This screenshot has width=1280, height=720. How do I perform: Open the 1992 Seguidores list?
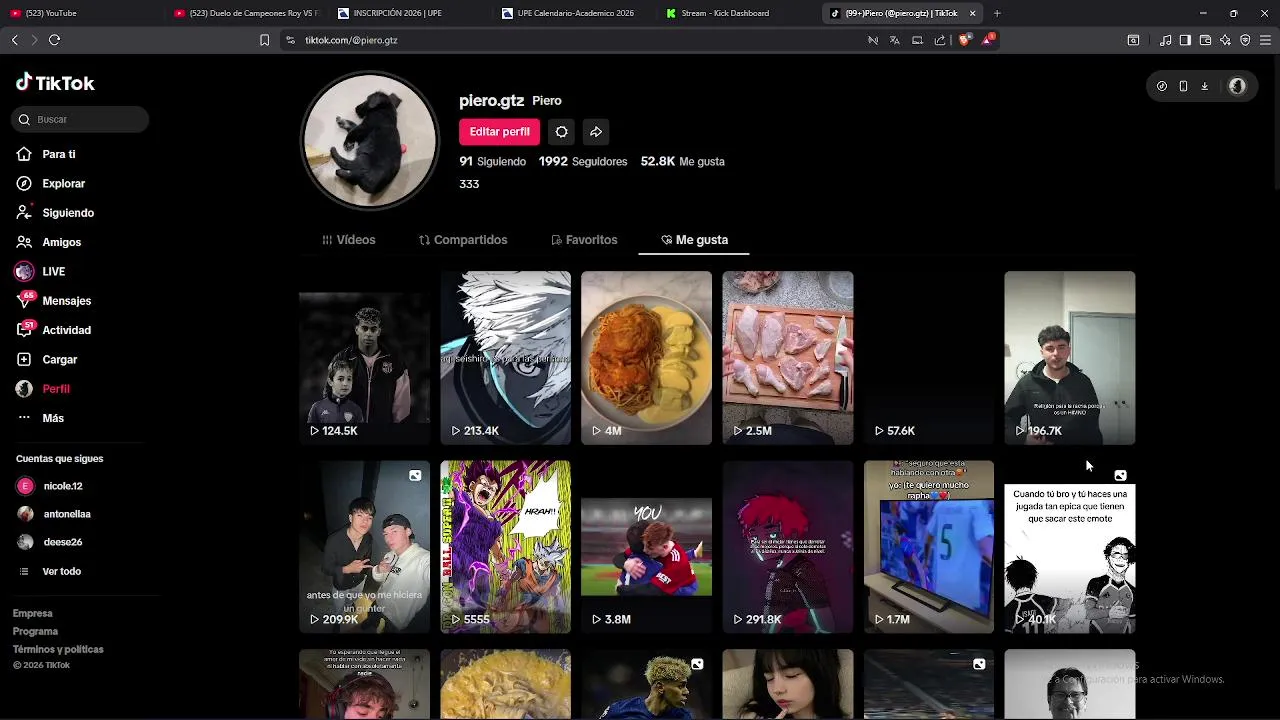coord(583,161)
